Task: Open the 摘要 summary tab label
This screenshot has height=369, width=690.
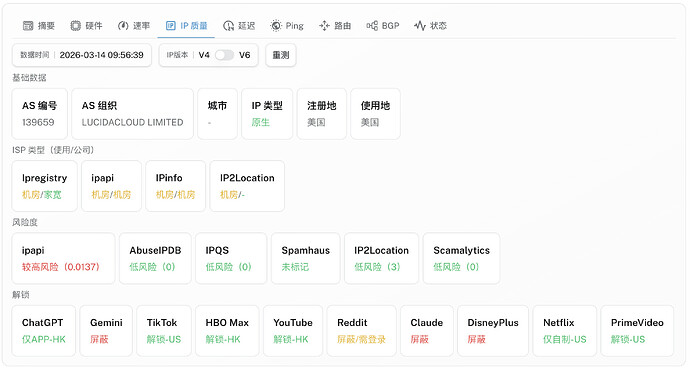Action: (46, 26)
